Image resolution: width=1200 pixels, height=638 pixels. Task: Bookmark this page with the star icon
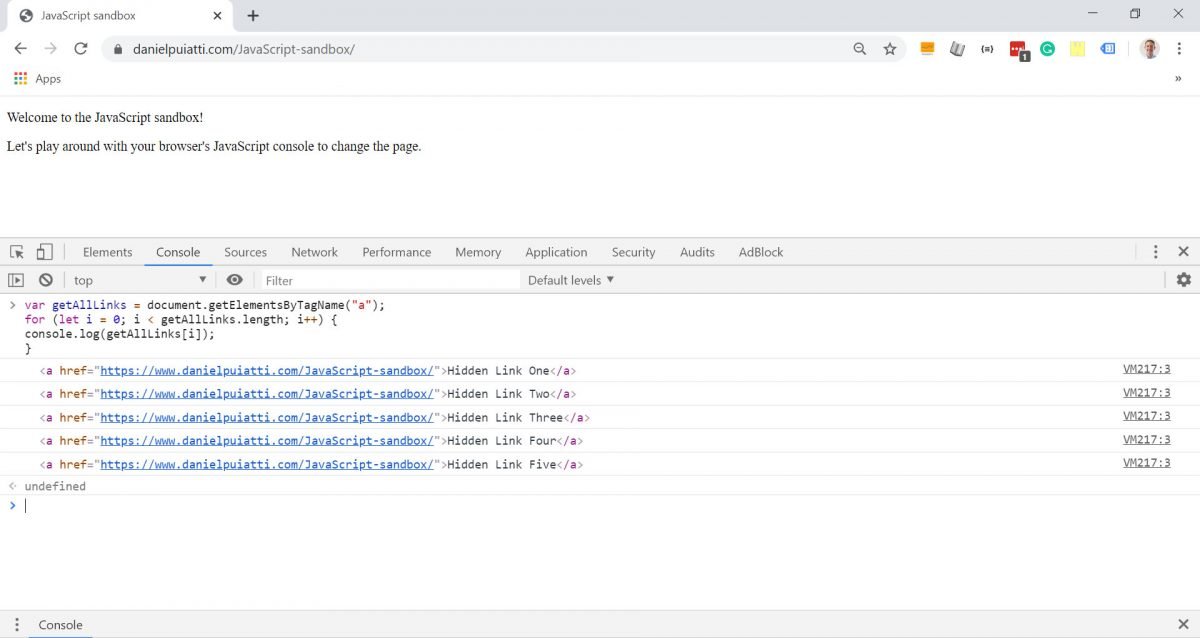890,48
